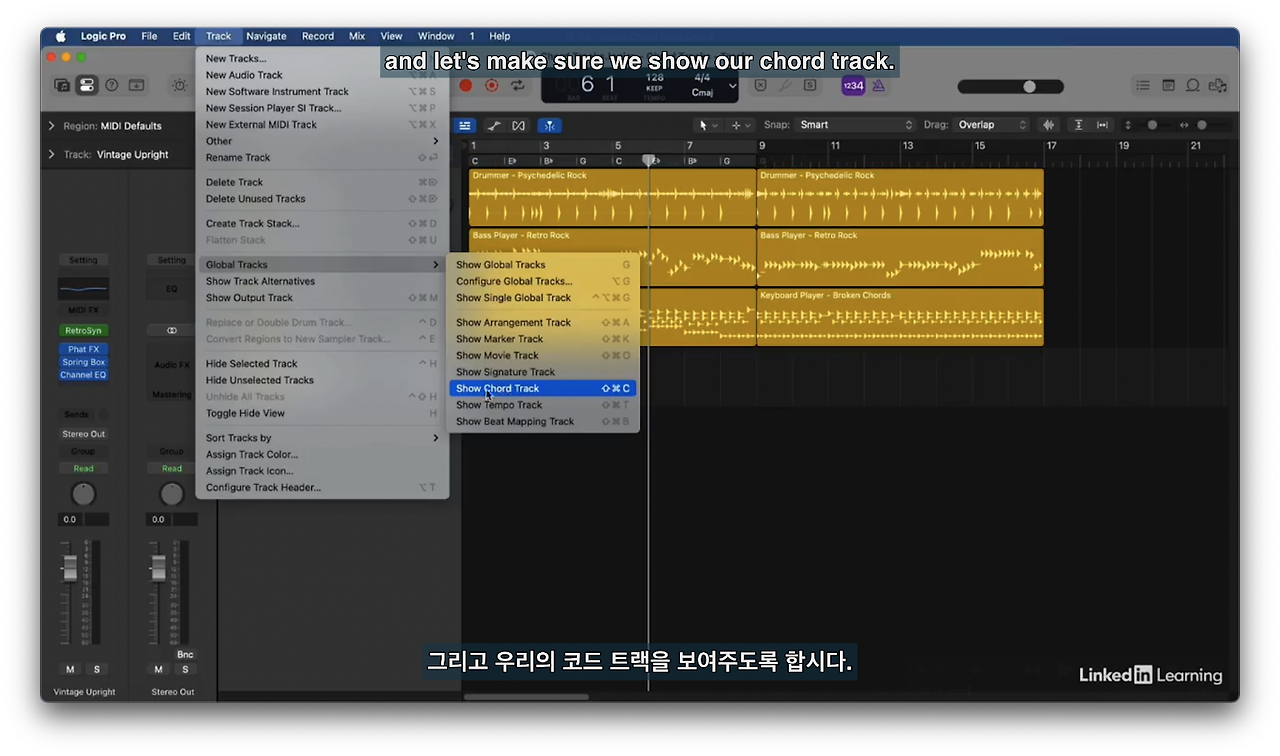Toggle the 1234 count-in button
The height and width of the screenshot is (756, 1280).
[853, 85]
